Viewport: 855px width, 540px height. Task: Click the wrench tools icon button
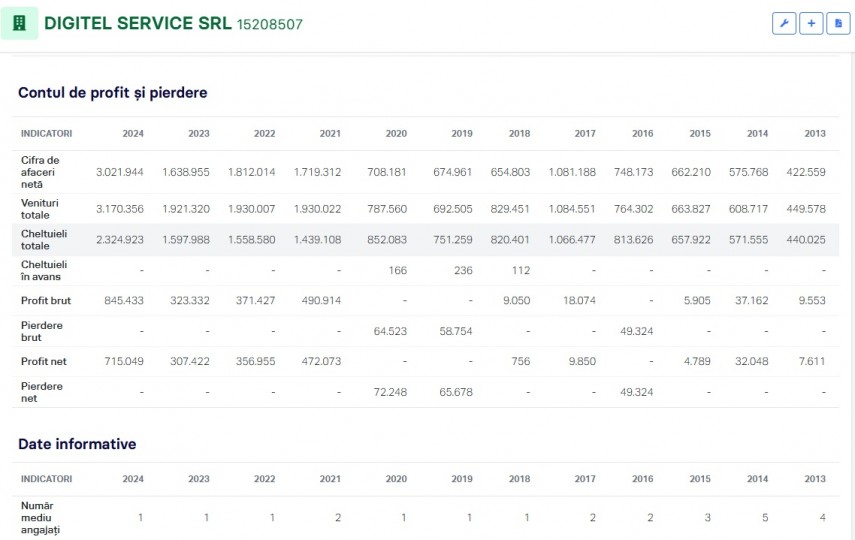coord(784,23)
